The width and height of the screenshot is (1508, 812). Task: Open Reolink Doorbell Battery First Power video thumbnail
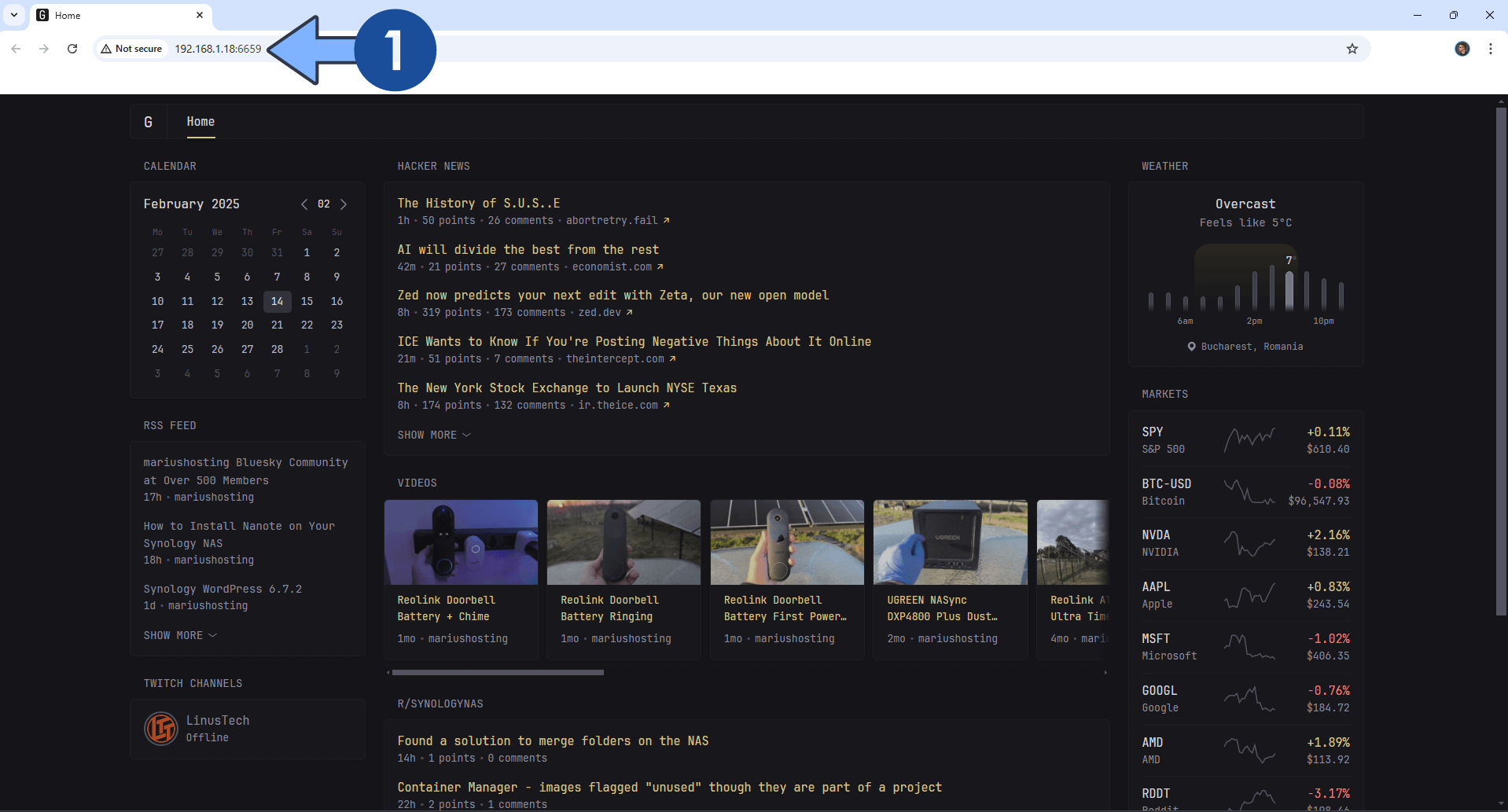click(x=787, y=542)
